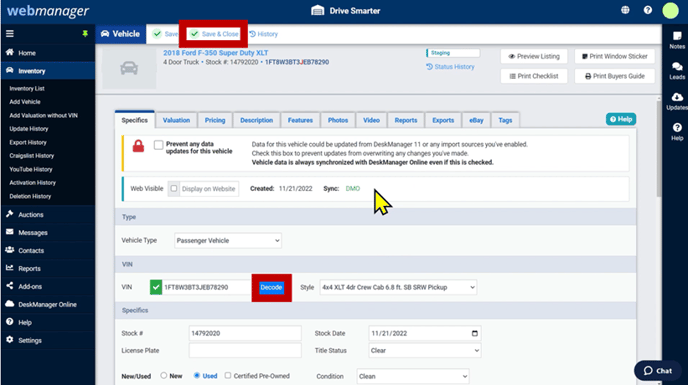Open Deletion History
The width and height of the screenshot is (688, 385).
tap(30, 196)
